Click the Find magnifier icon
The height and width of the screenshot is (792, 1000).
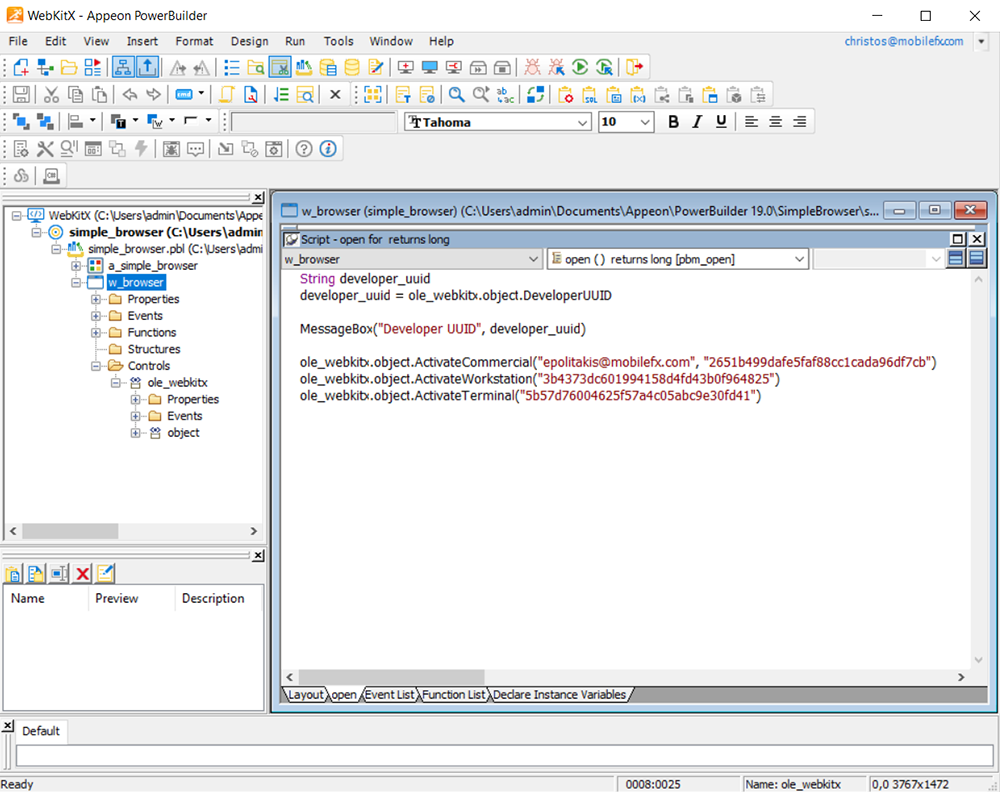(456, 95)
